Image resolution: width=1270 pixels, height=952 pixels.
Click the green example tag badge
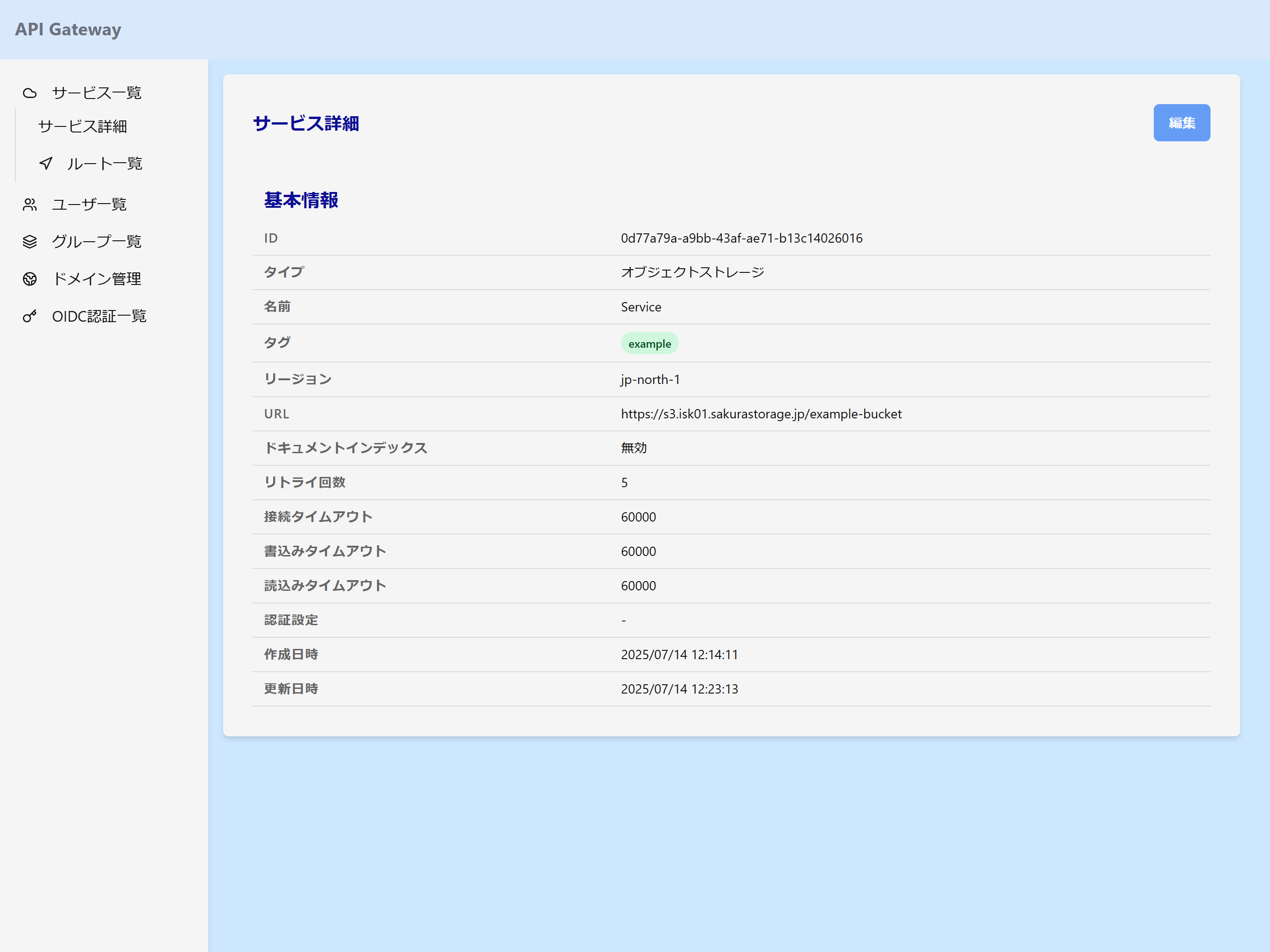coord(649,344)
